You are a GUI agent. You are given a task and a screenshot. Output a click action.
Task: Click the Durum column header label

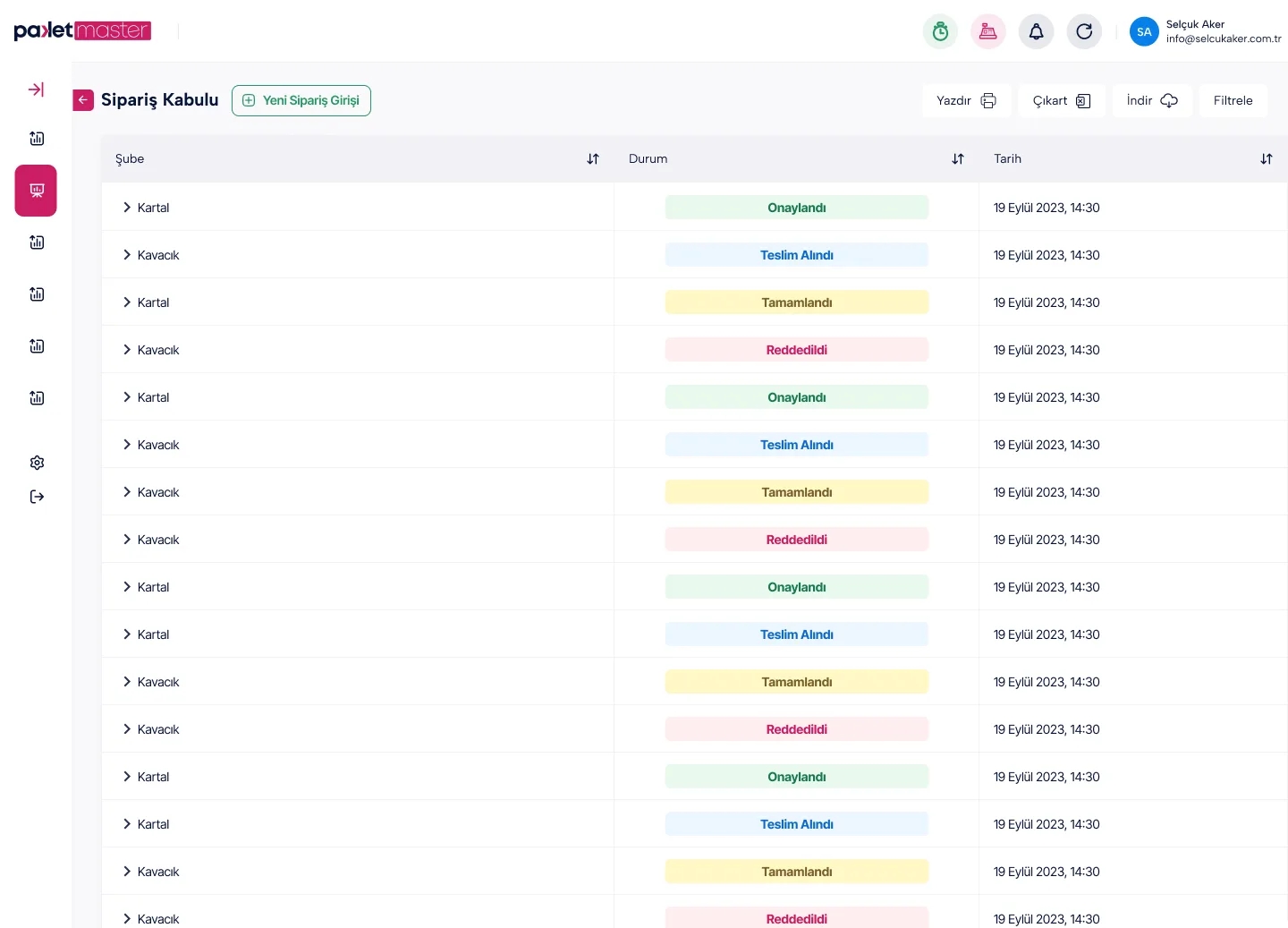coord(648,158)
